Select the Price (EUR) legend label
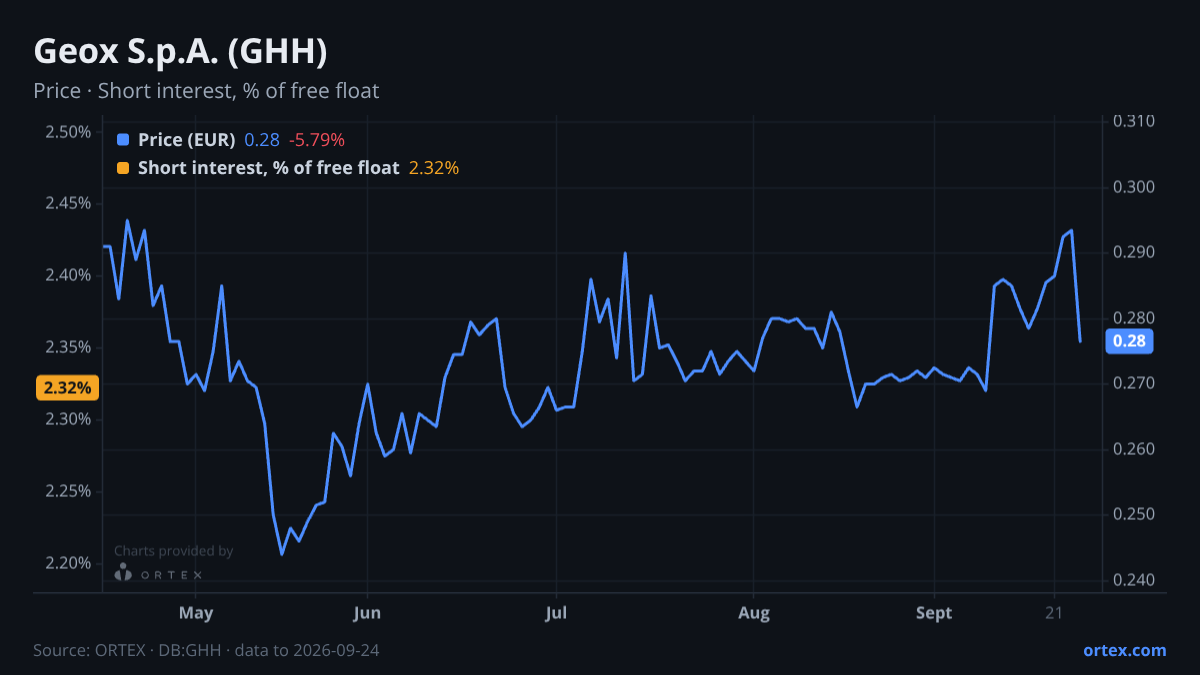 coord(187,139)
